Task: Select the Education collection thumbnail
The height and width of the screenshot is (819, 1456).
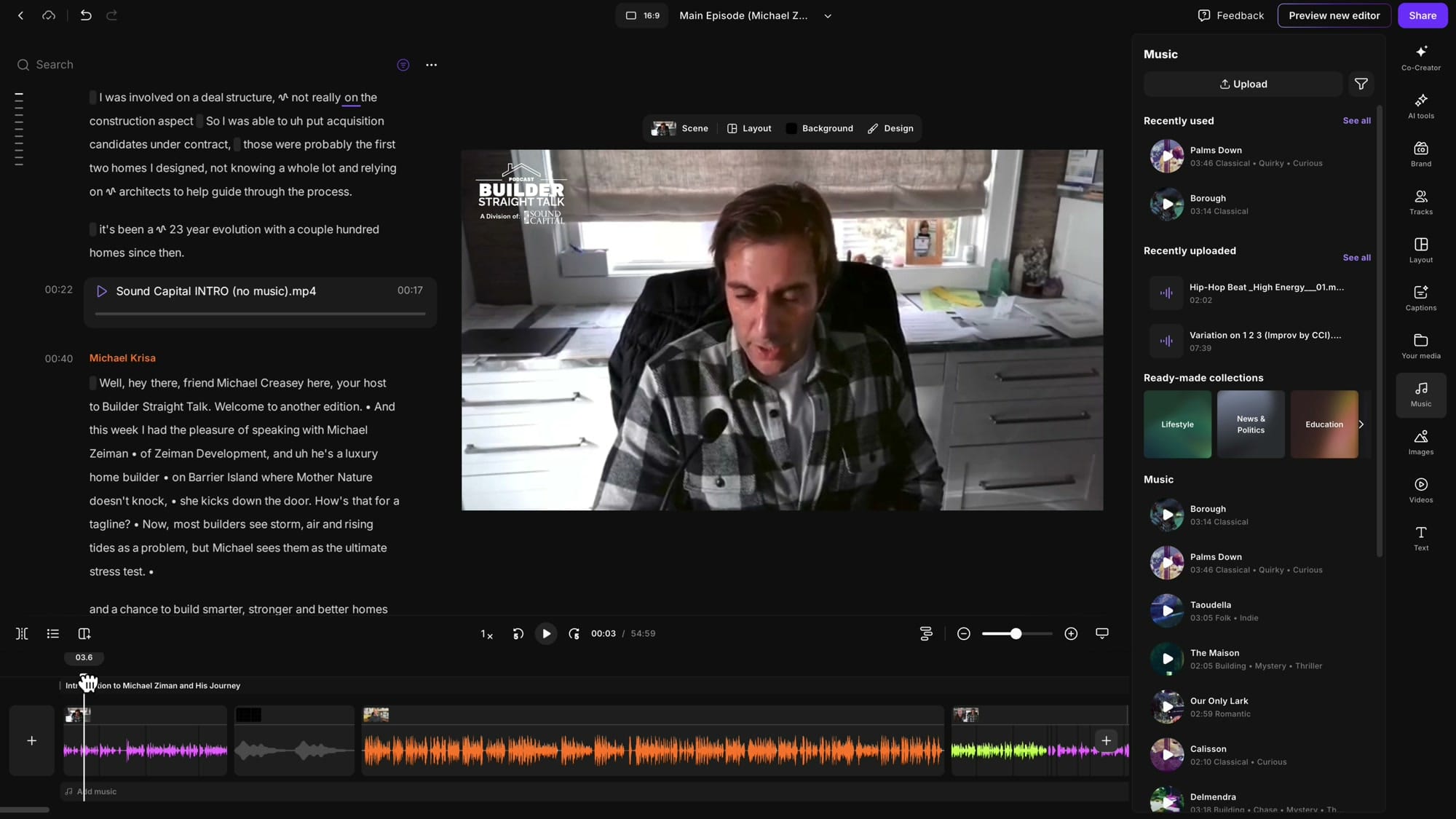Action: (x=1324, y=424)
